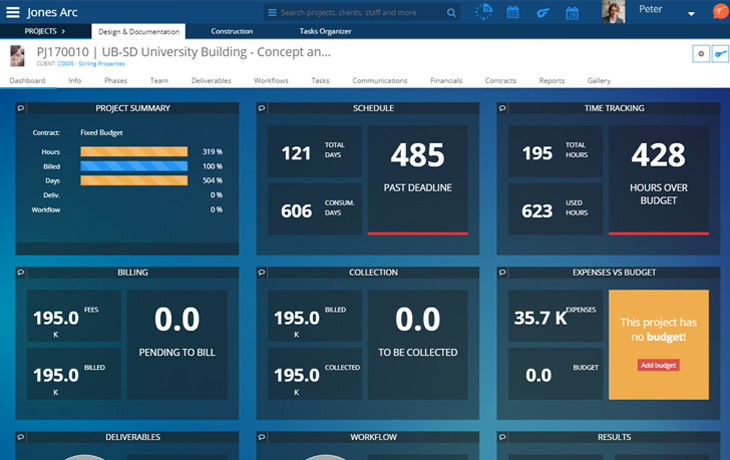The image size is (730, 460).
Task: Open the Workflows project tab
Action: tap(271, 81)
